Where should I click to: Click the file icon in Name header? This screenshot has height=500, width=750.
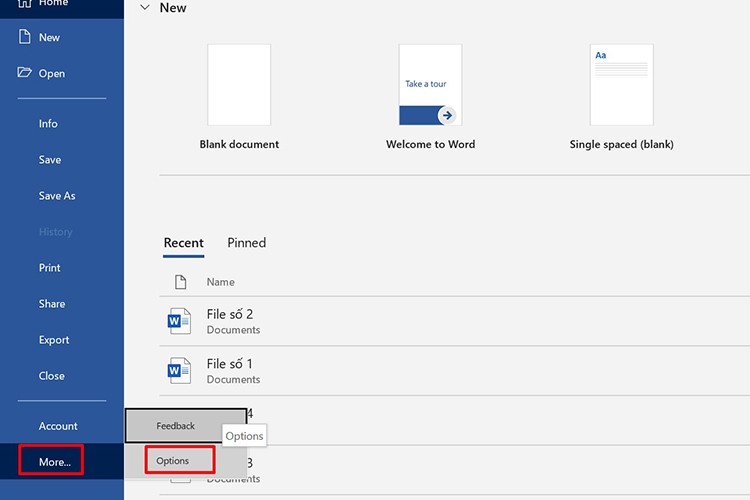(x=180, y=282)
